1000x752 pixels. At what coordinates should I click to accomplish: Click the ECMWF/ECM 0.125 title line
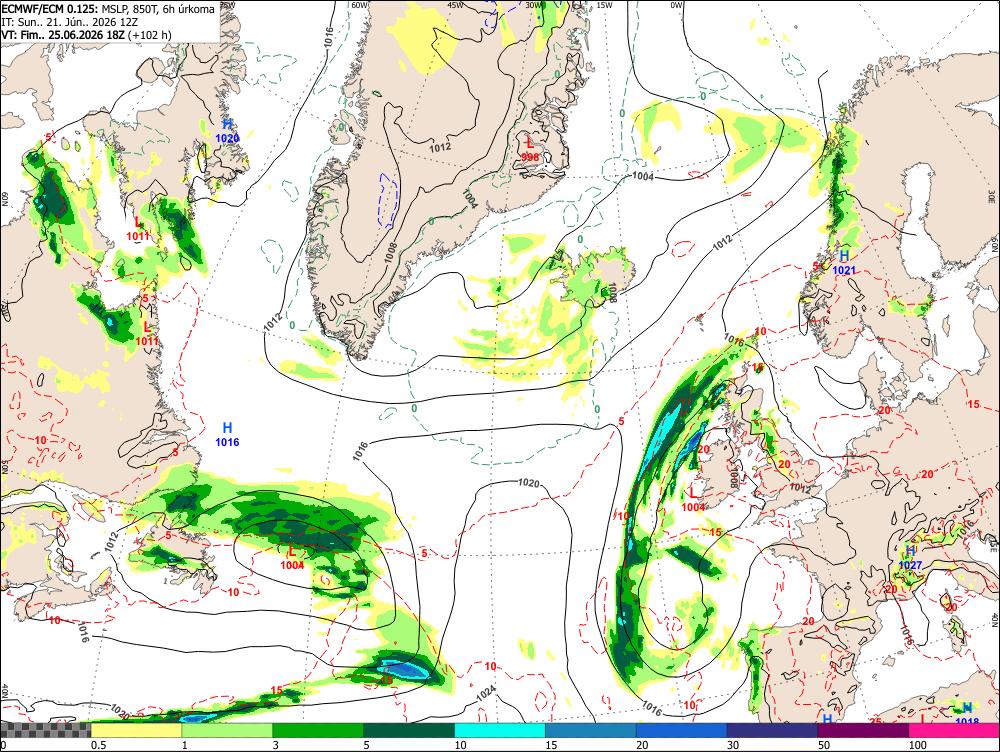tap(108, 9)
